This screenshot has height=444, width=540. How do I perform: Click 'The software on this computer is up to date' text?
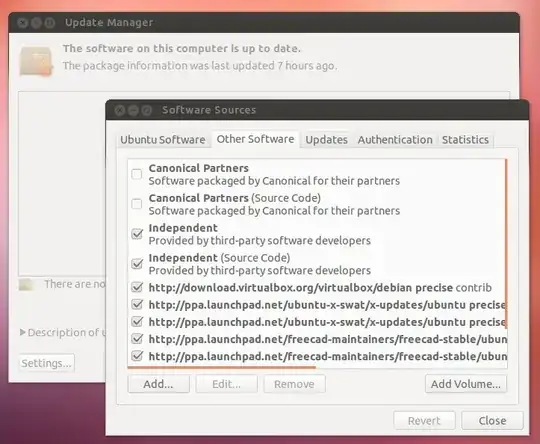181,49
